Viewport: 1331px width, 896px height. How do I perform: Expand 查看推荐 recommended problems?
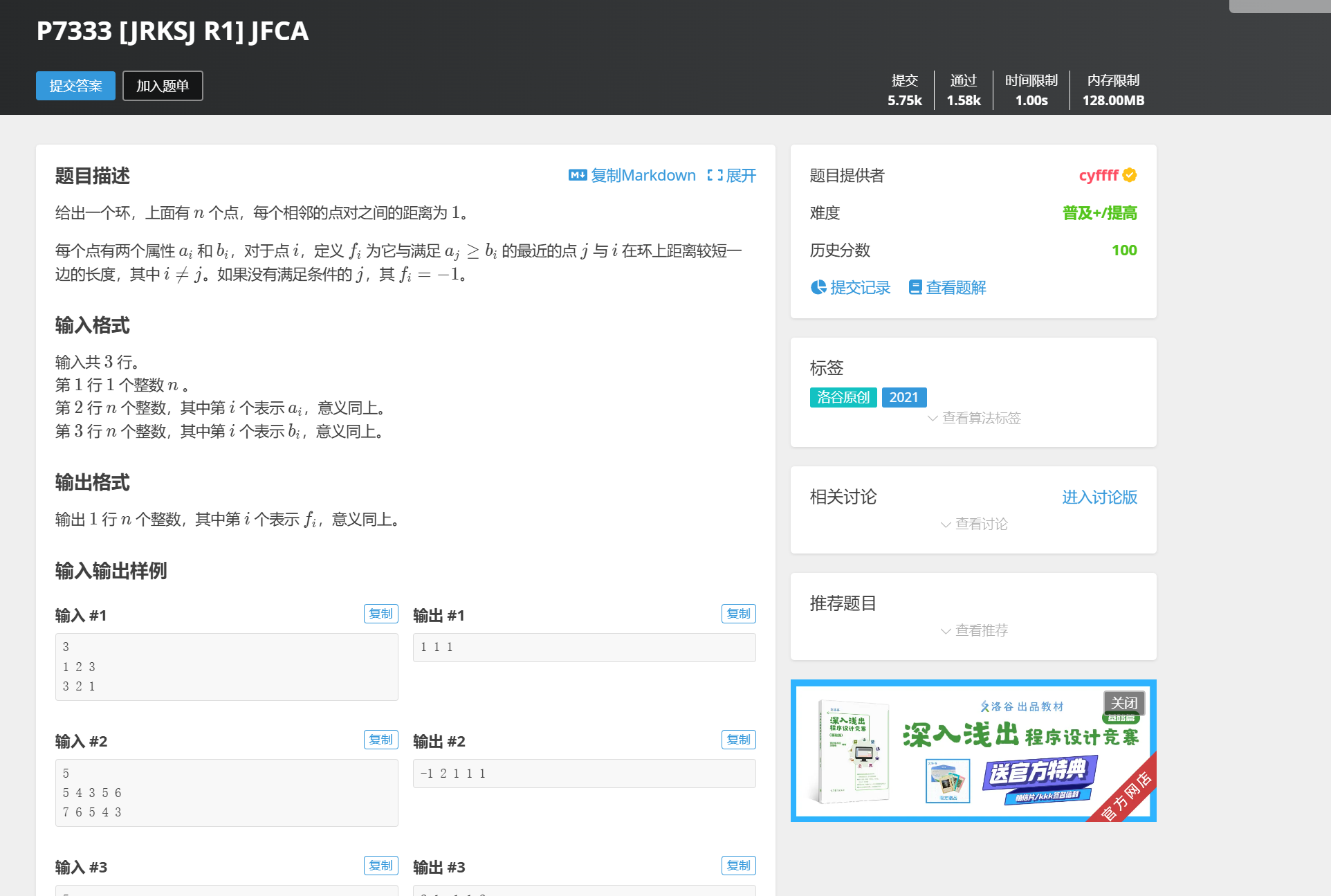point(974,630)
